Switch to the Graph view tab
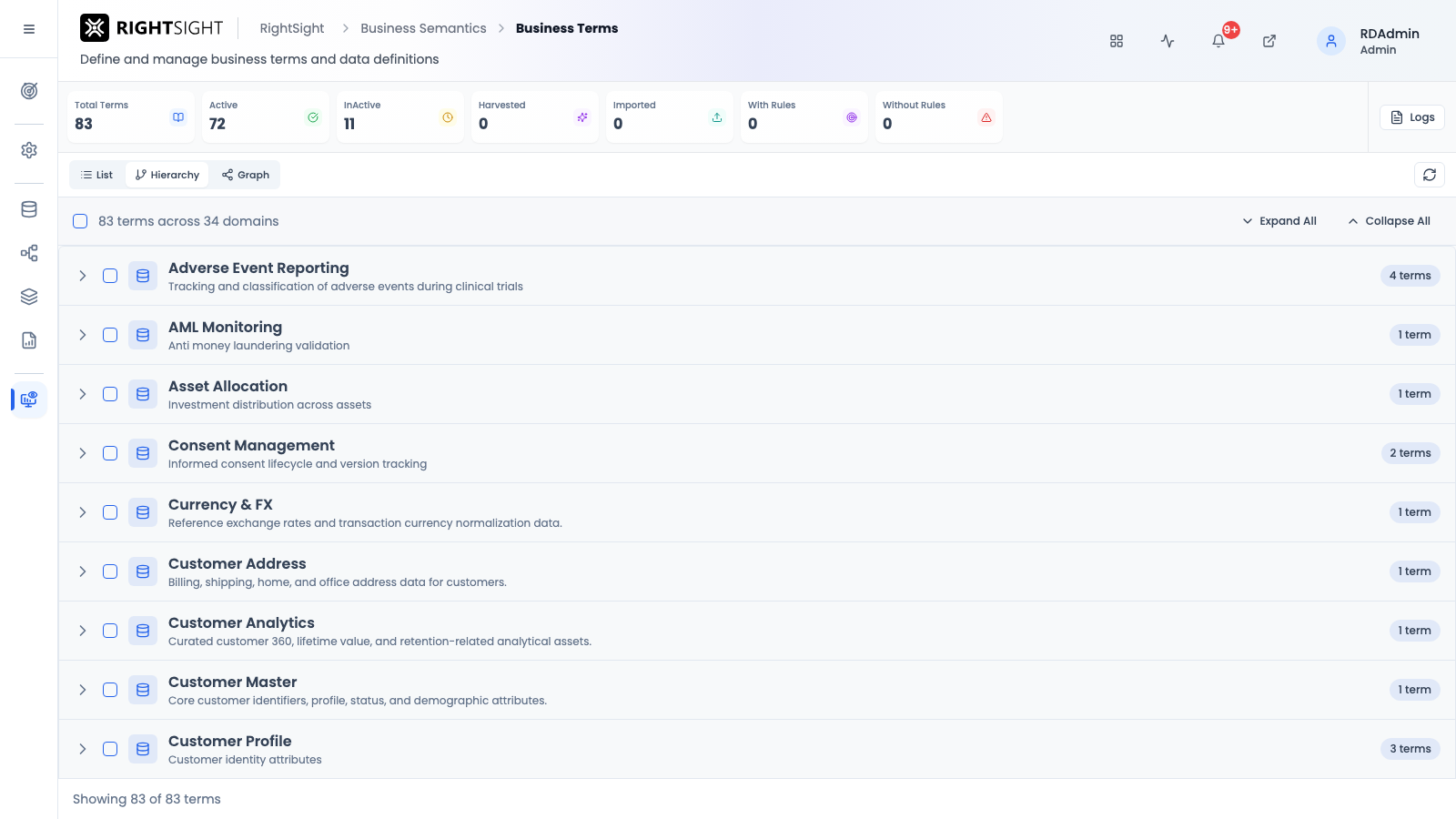The width and height of the screenshot is (1456, 819). 246,175
